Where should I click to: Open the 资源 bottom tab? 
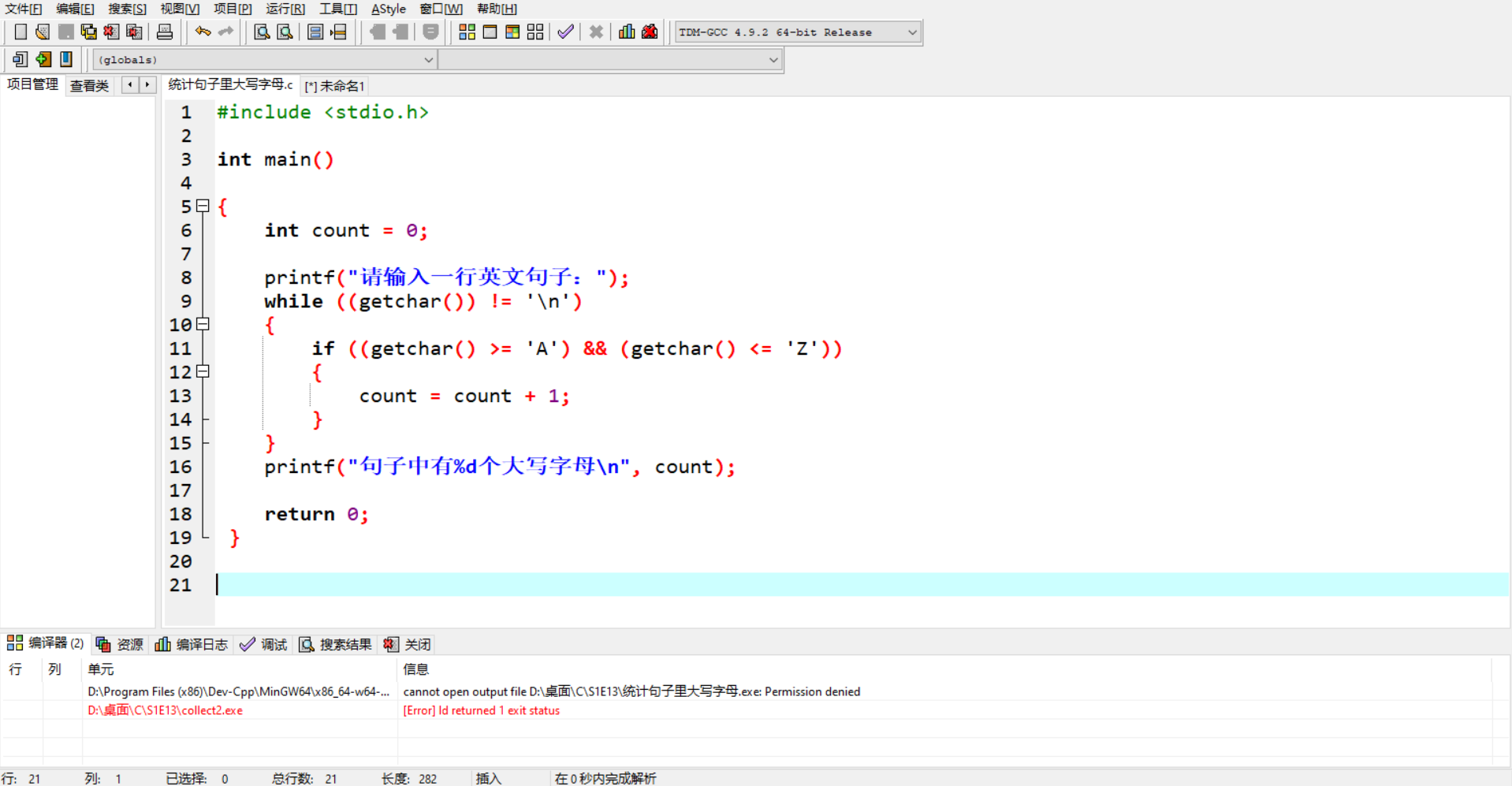(x=120, y=644)
